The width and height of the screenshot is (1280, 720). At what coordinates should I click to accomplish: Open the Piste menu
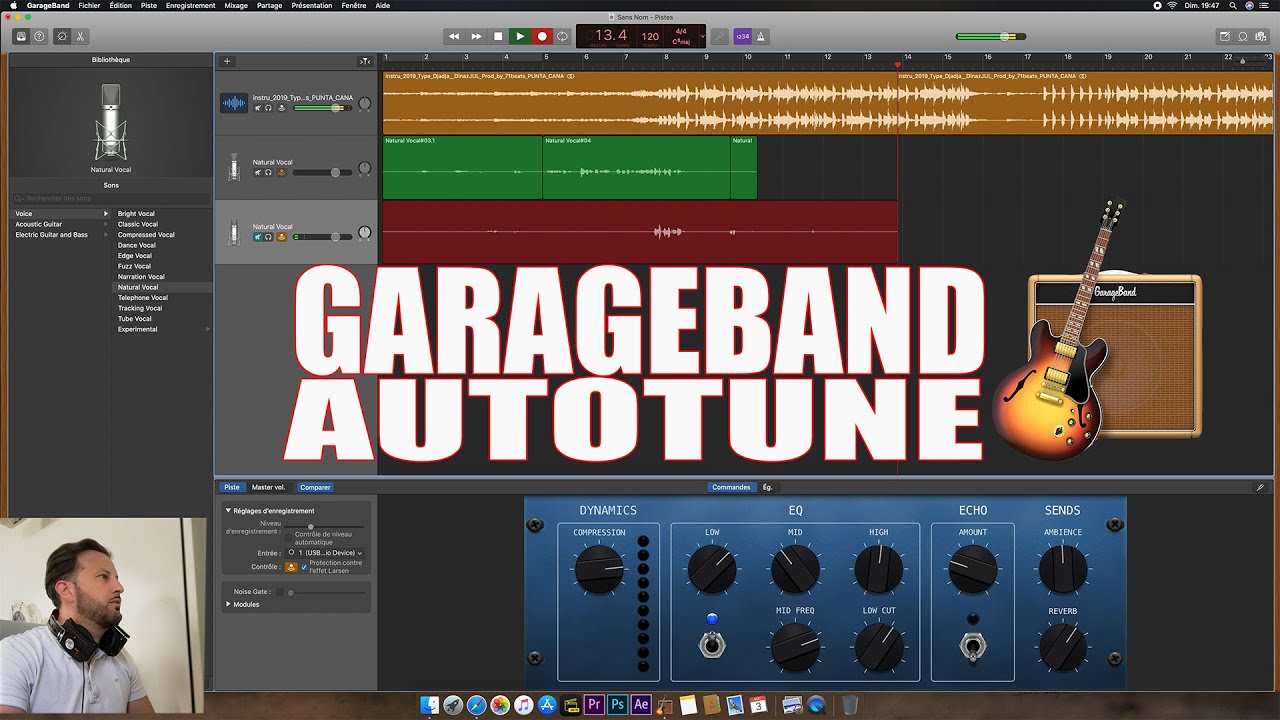149,5
